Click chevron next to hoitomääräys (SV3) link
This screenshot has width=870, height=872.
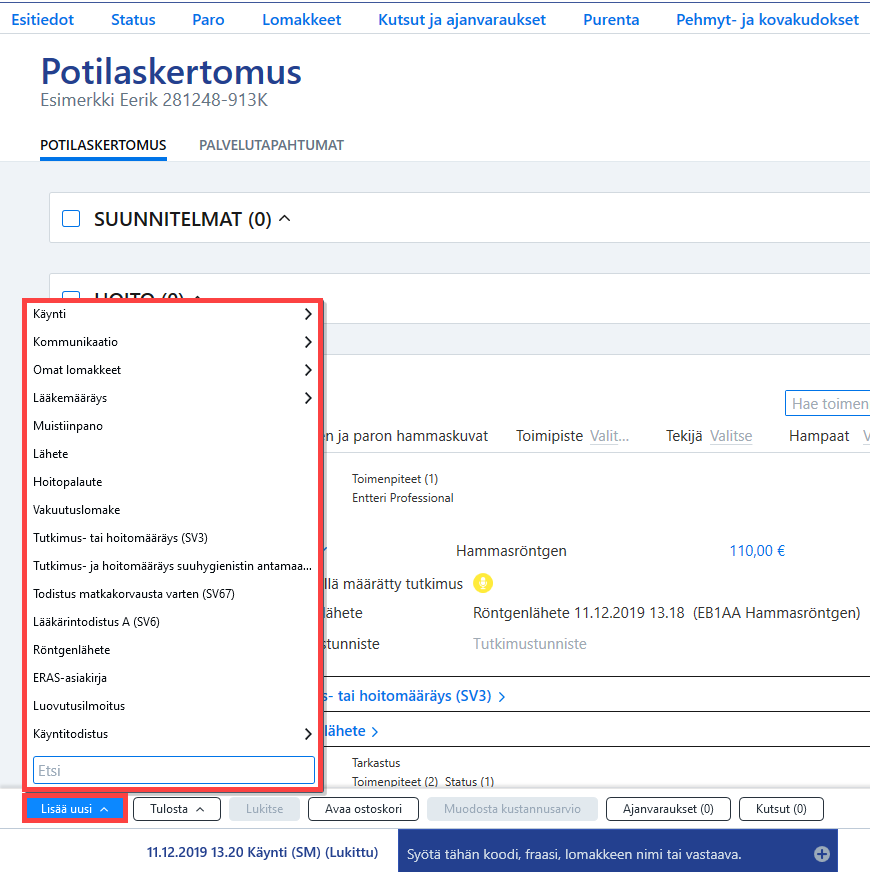click(502, 697)
